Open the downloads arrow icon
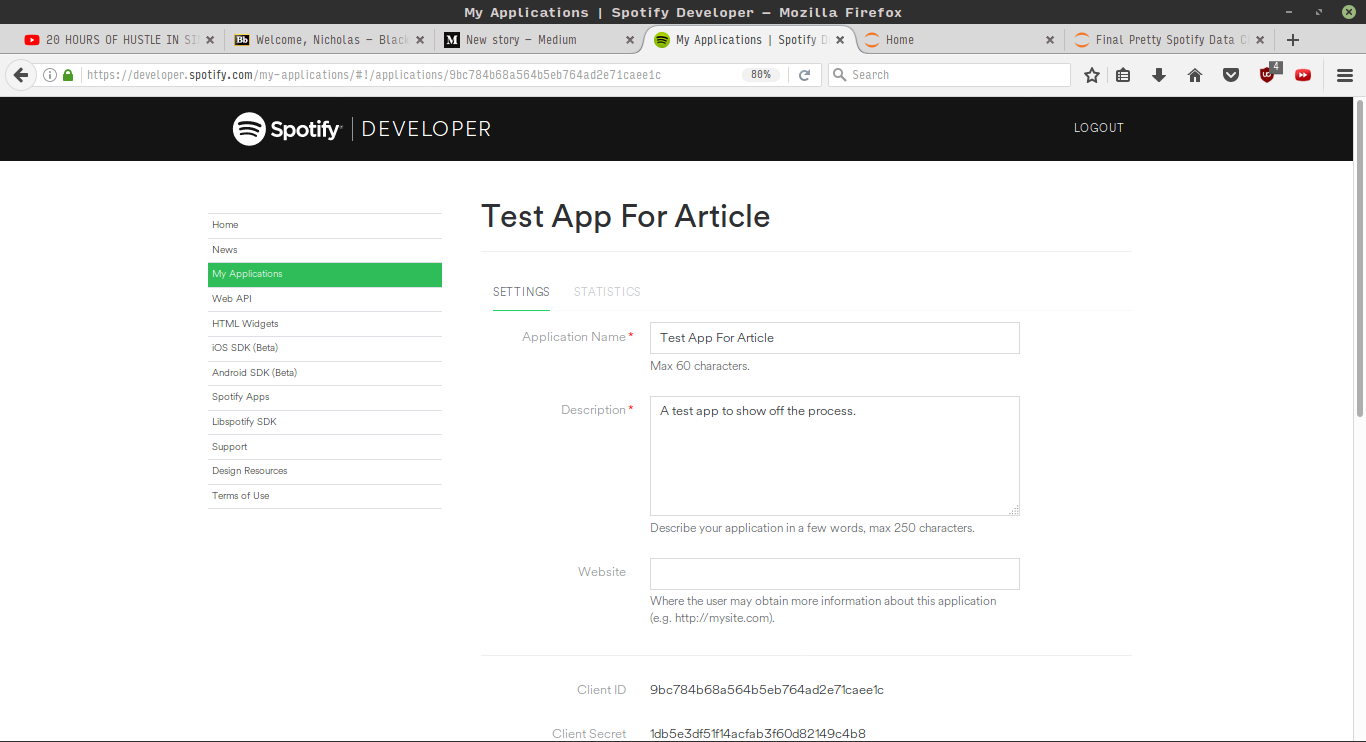1366x742 pixels. pyautogui.click(x=1159, y=75)
